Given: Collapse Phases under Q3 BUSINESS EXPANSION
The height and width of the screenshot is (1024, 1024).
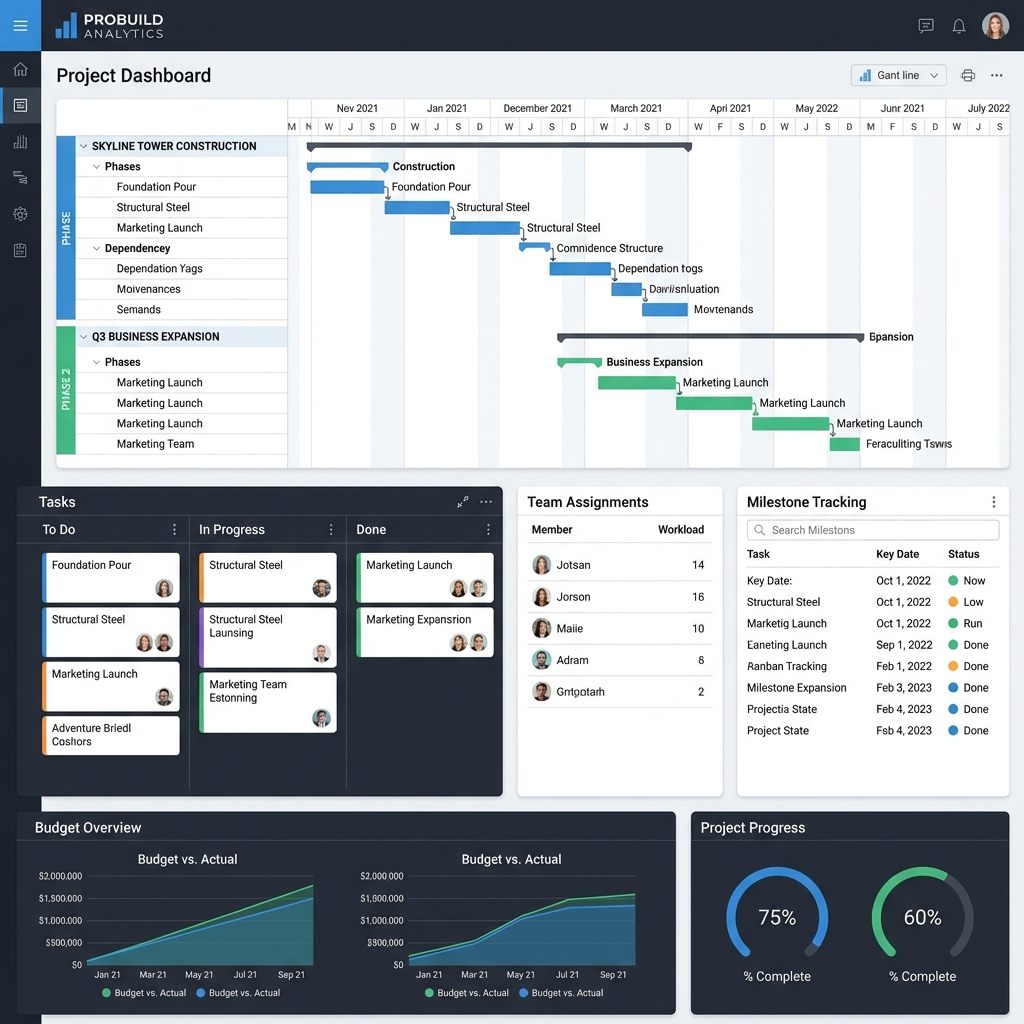Looking at the screenshot, I should point(96,361).
